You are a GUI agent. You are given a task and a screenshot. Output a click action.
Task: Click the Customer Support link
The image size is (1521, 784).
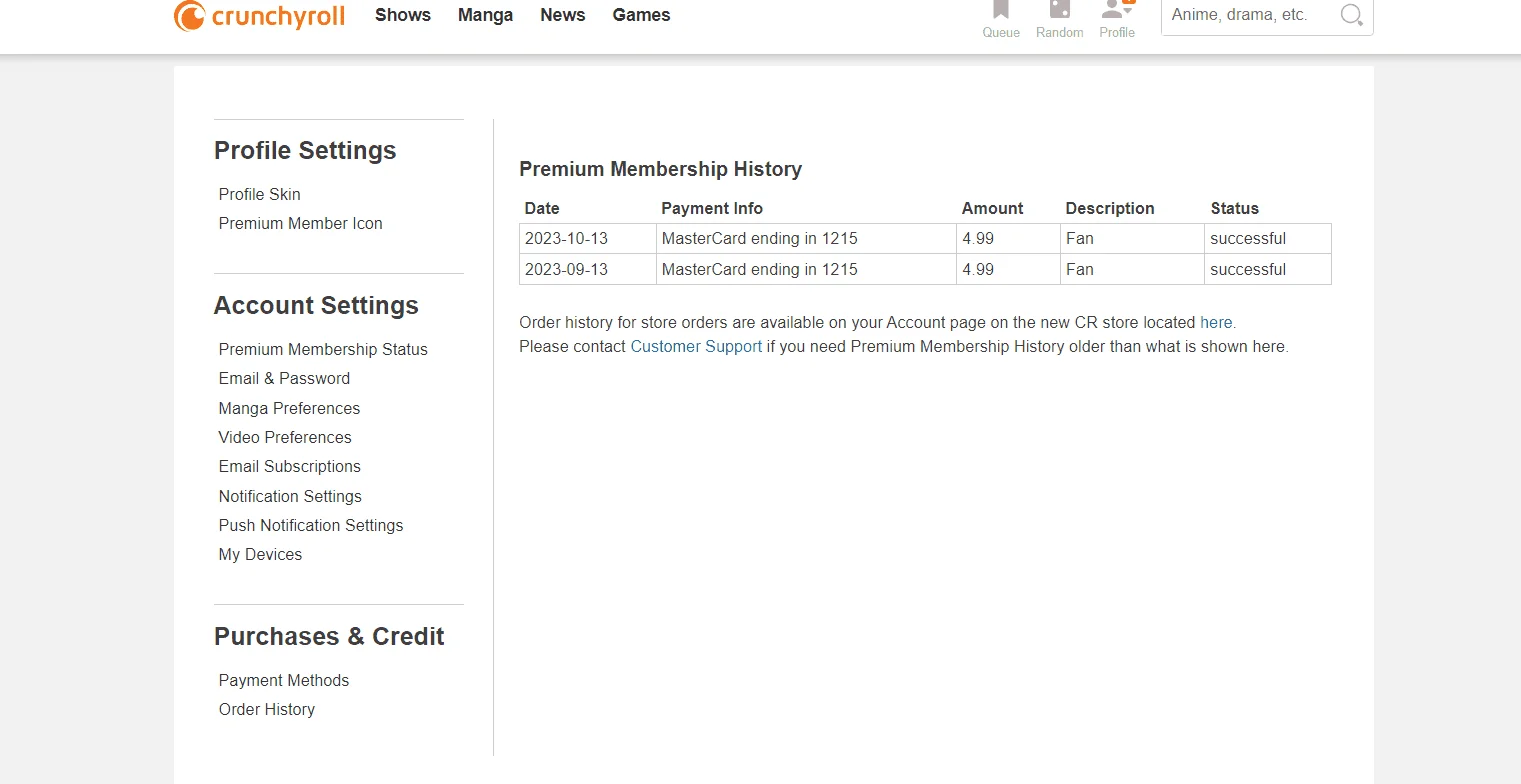[x=696, y=347]
